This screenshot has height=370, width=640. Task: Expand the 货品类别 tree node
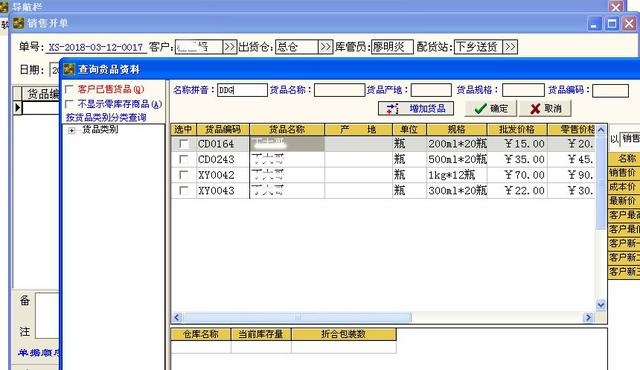[72, 130]
